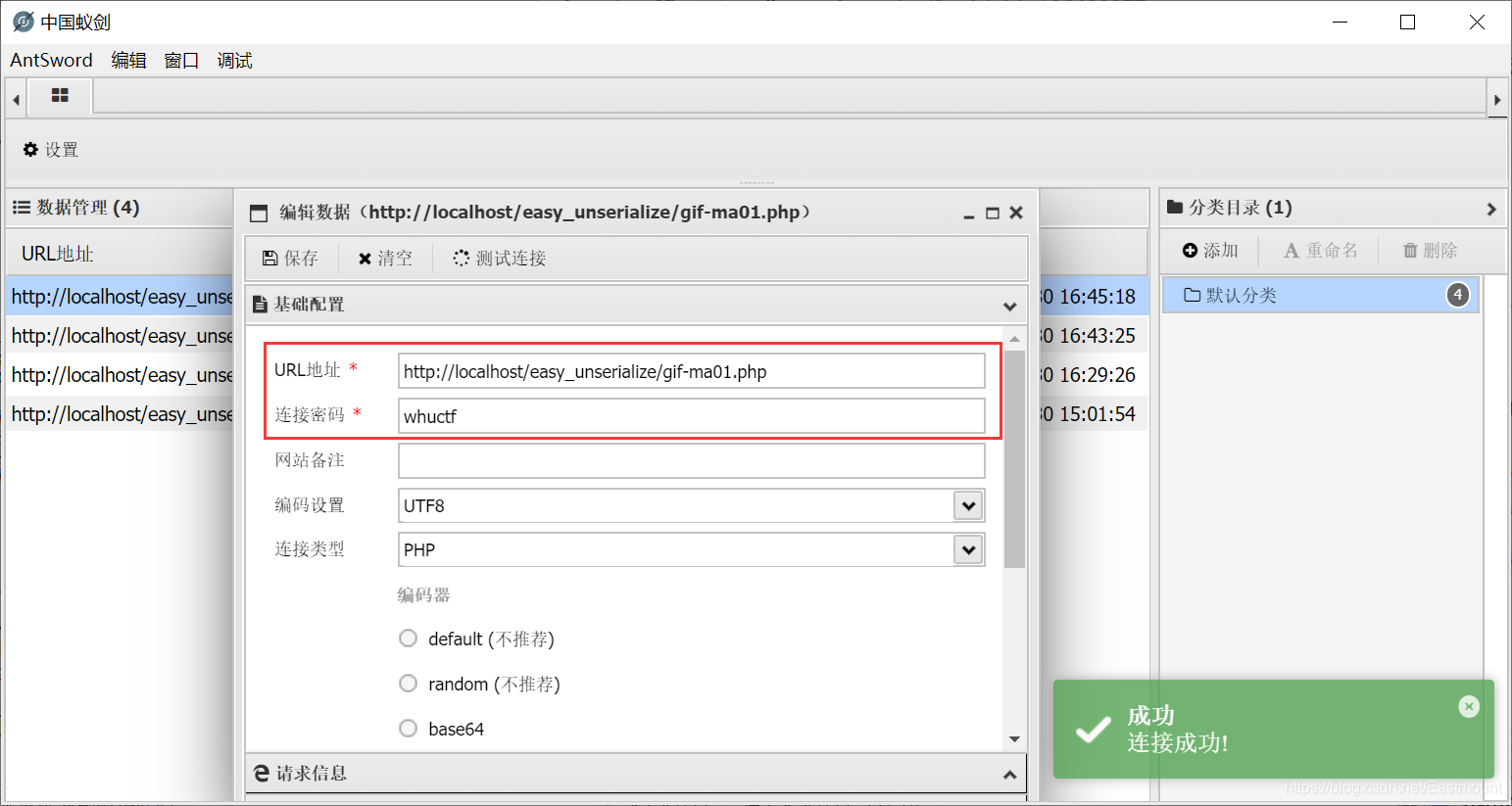Click the 分类目录 folder icon
The height and width of the screenshot is (806, 1512).
click(x=1175, y=208)
